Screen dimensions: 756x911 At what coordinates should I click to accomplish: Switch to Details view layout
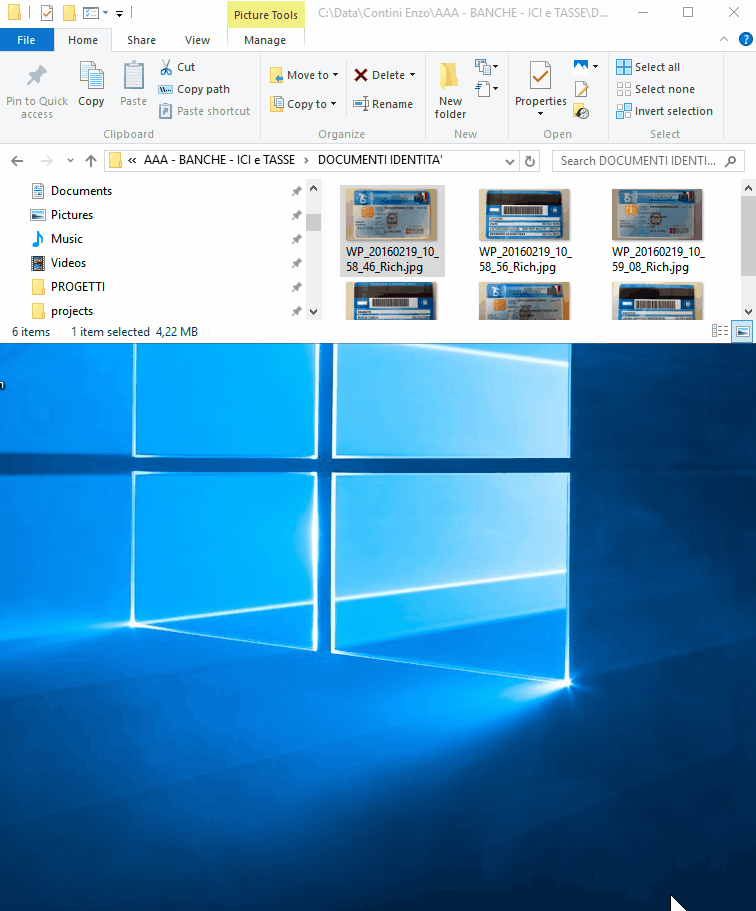[719, 331]
